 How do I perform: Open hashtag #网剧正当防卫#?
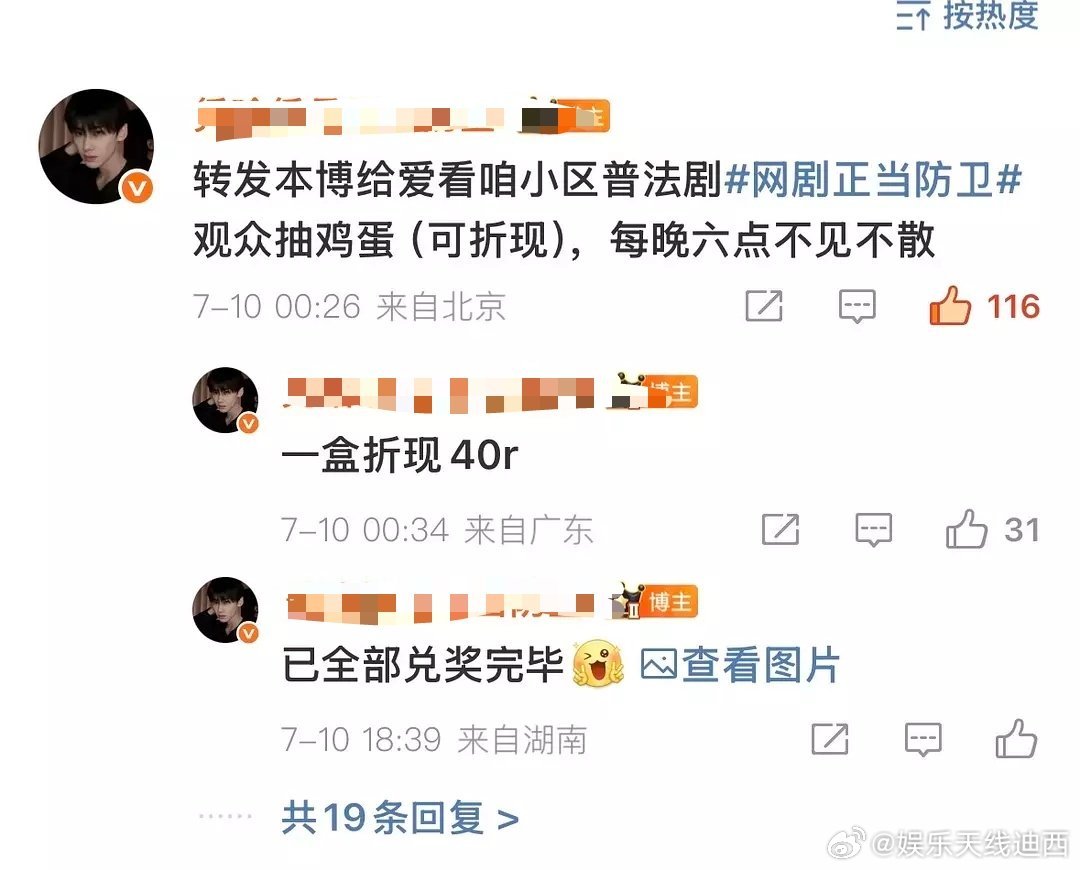click(873, 180)
